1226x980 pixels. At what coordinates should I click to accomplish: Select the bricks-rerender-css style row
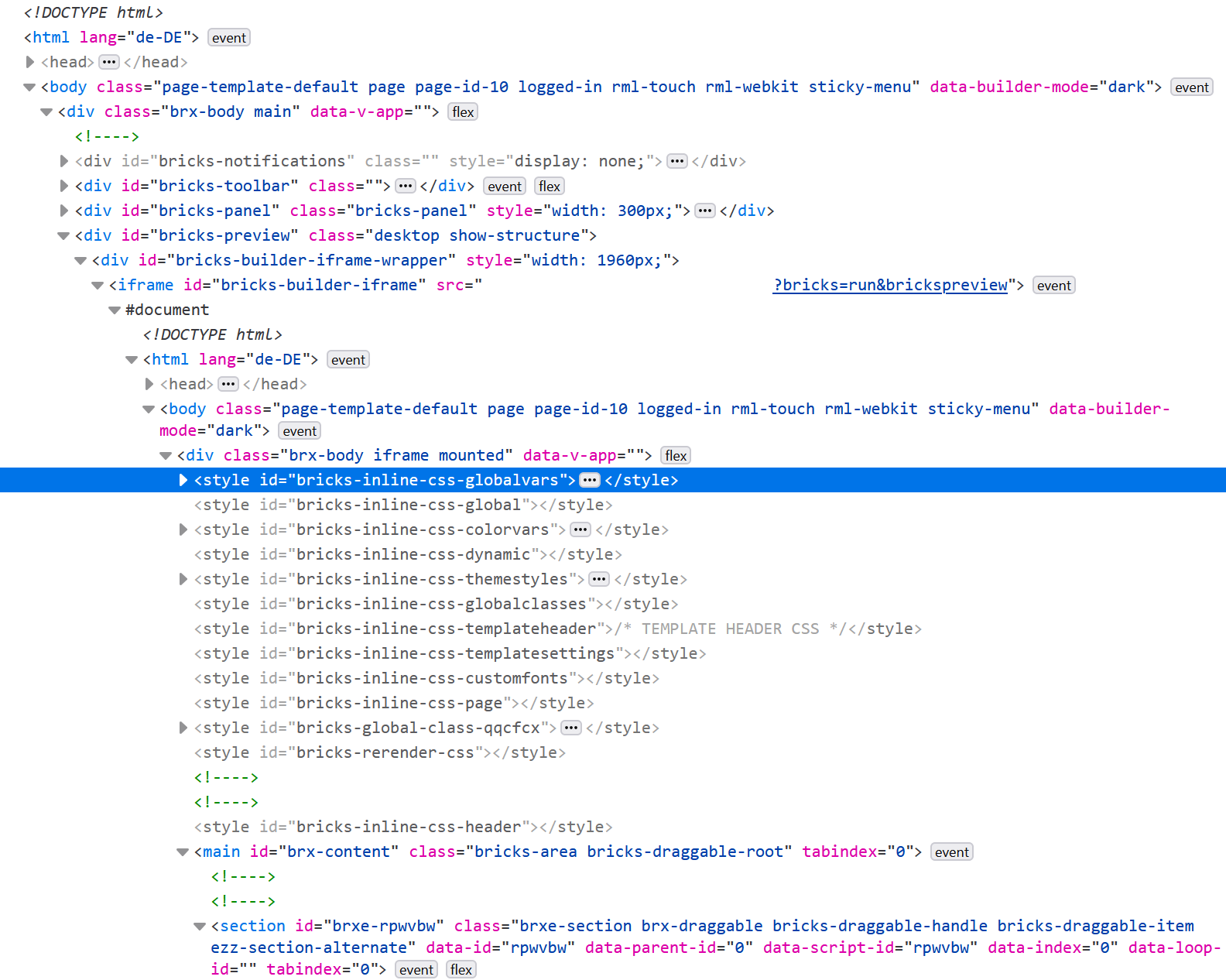[x=613, y=752]
